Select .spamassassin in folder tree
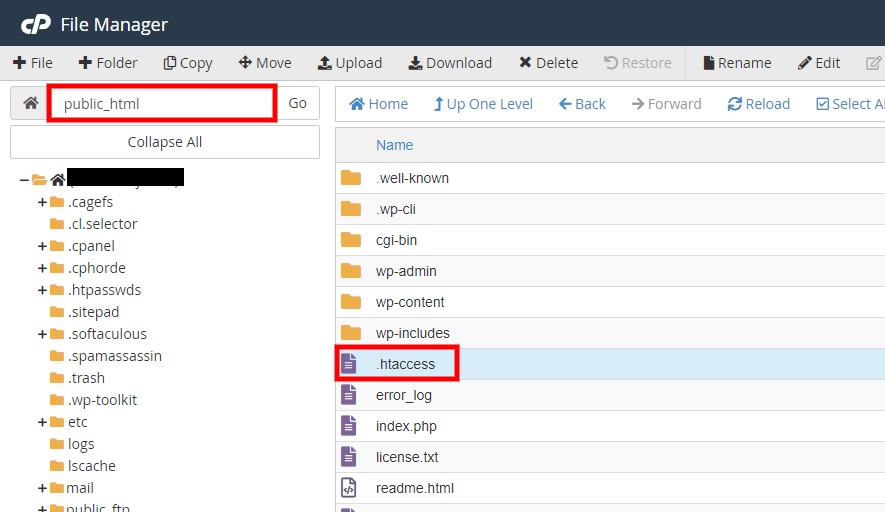Viewport: 885px width, 512px height. tap(115, 356)
